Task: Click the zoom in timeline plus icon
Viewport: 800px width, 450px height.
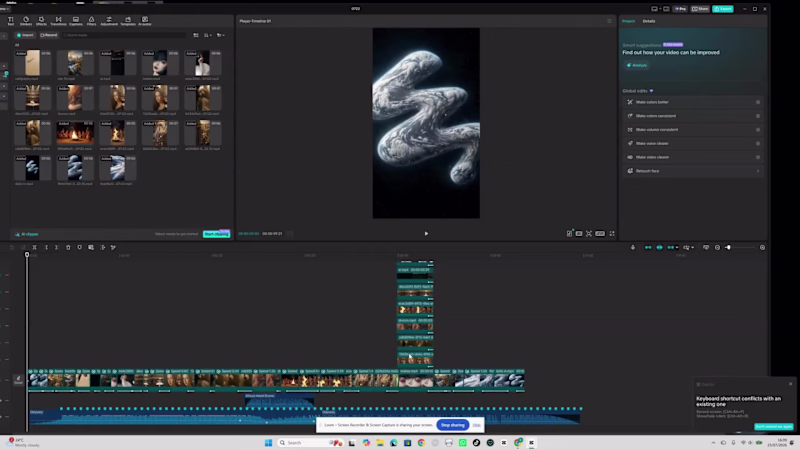Action: [762, 247]
